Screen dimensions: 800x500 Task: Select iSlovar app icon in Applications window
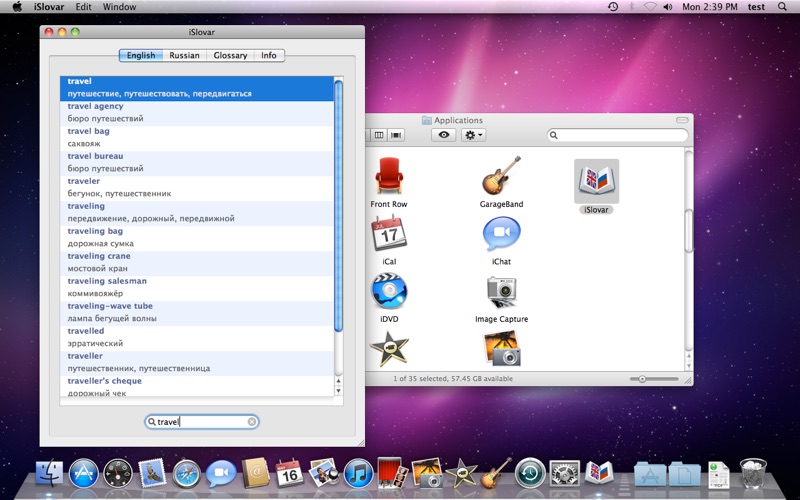click(x=596, y=181)
